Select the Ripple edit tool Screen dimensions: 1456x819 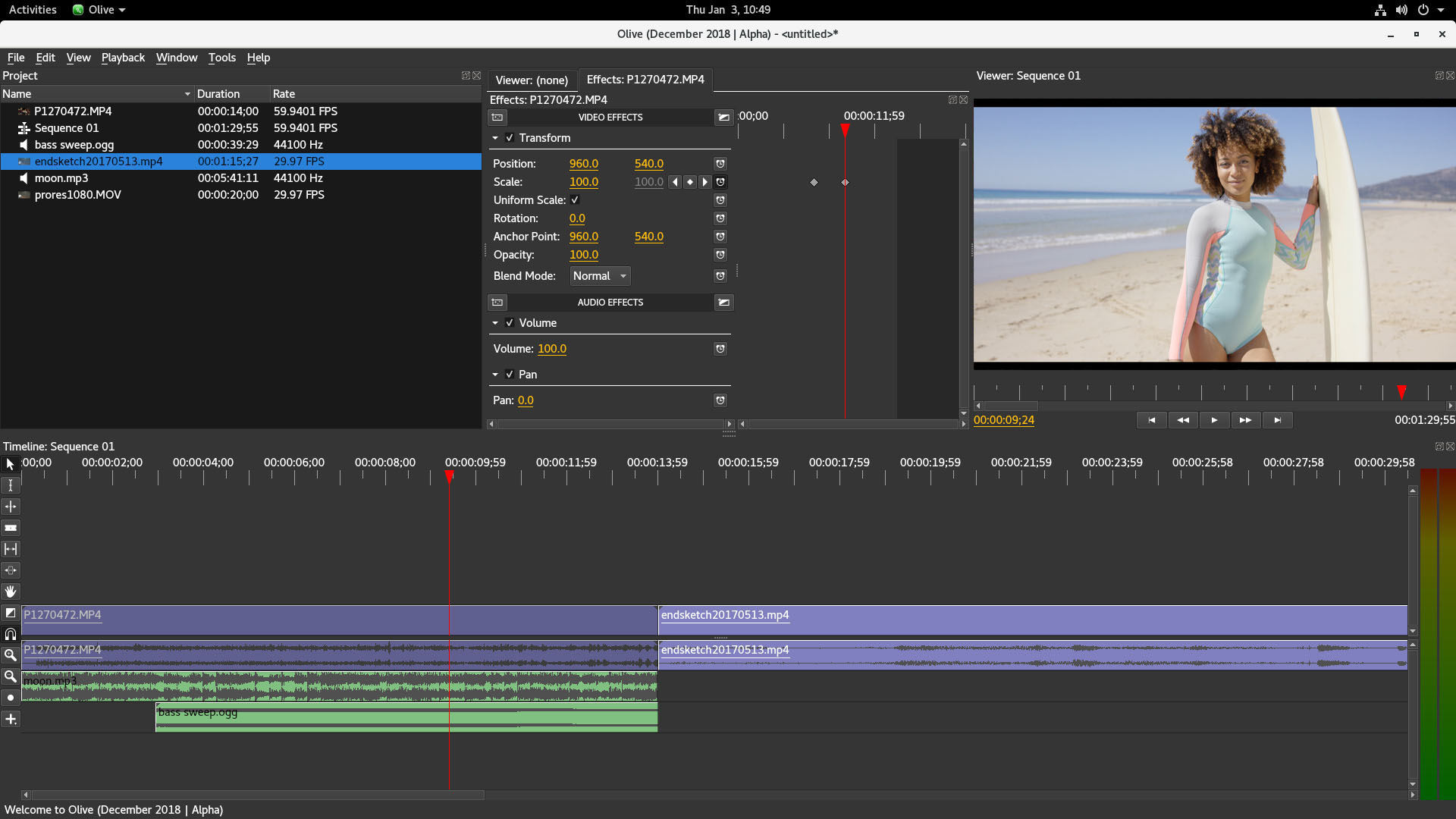pos(11,507)
